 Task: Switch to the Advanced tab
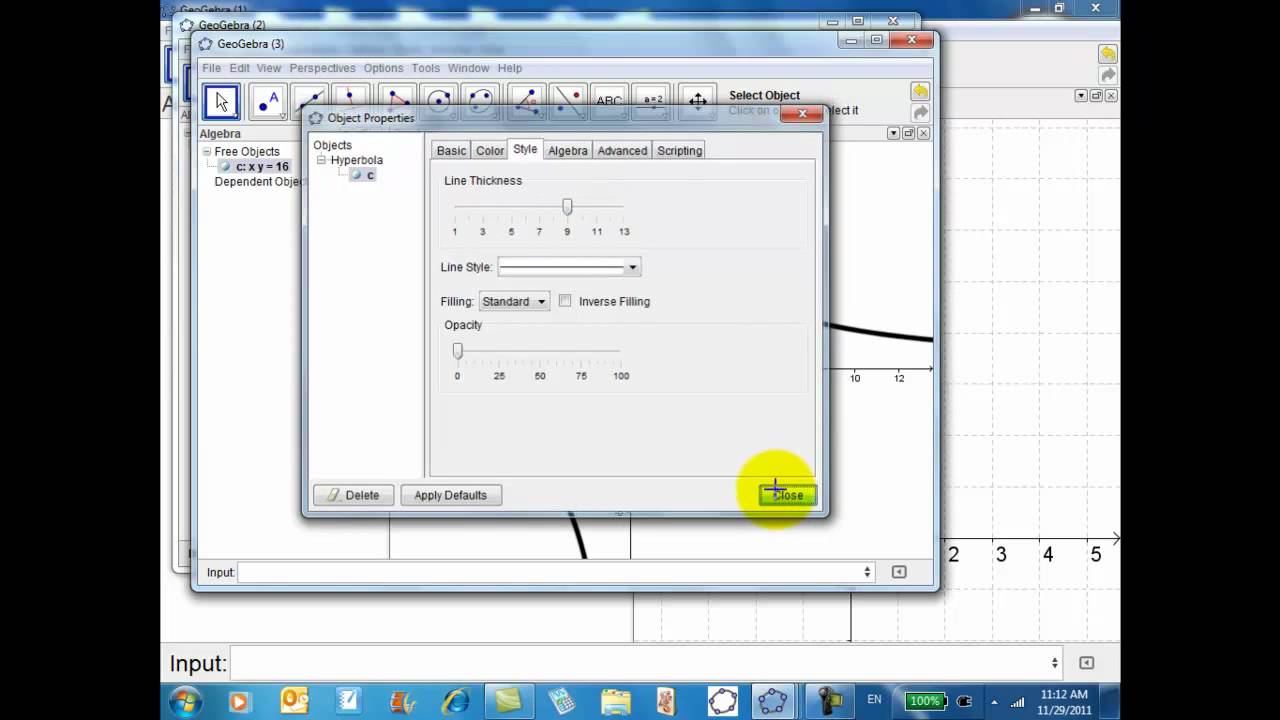pos(622,150)
